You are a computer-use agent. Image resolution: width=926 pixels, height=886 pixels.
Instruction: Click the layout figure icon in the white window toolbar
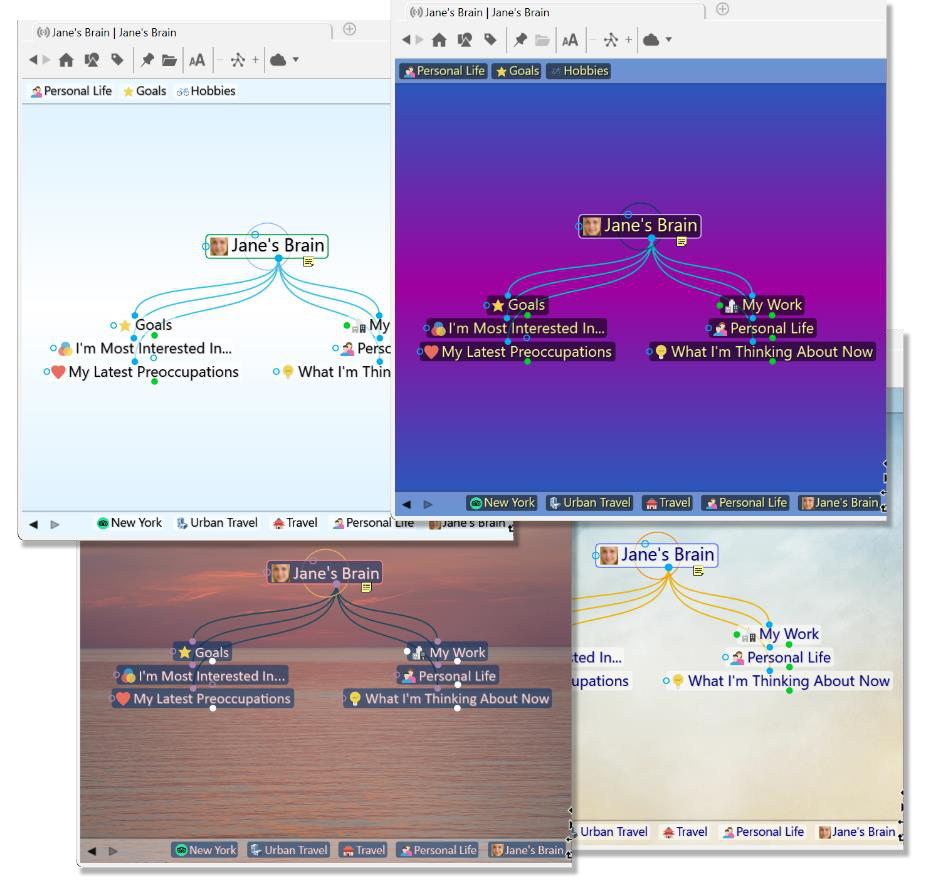tap(237, 60)
